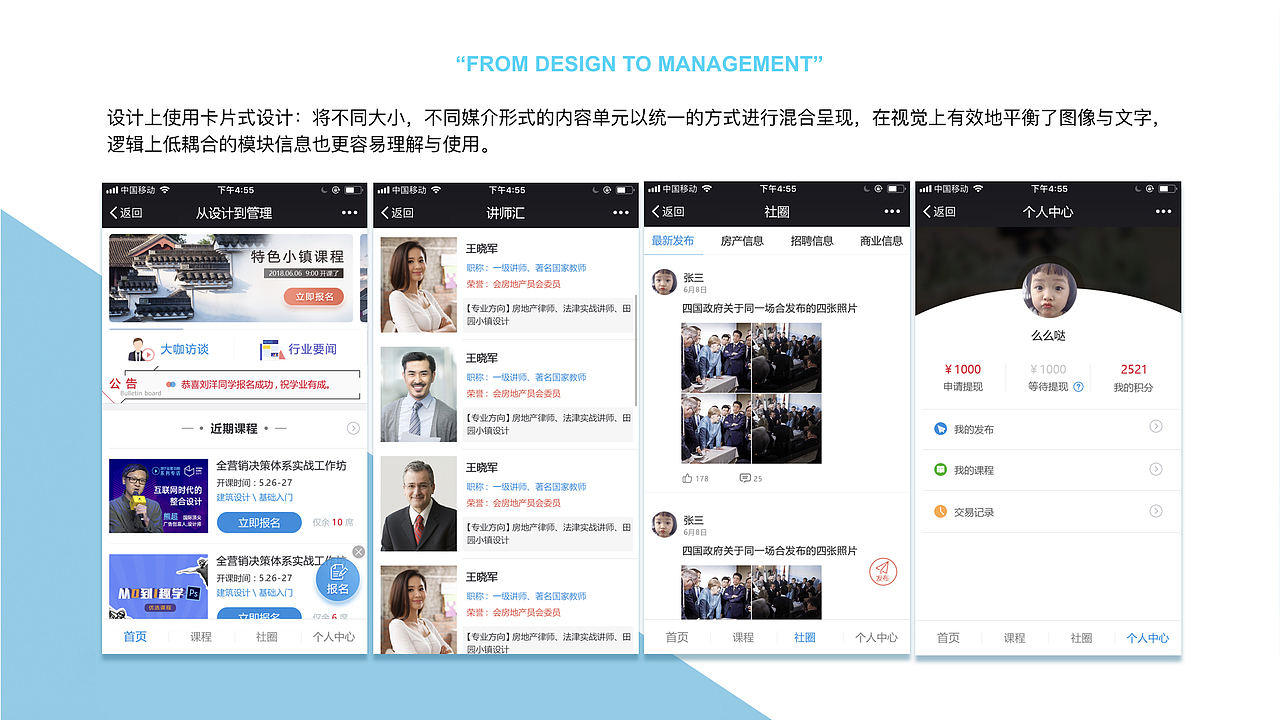Select 课程 tab in 个人中心 screen

[x=1014, y=638]
